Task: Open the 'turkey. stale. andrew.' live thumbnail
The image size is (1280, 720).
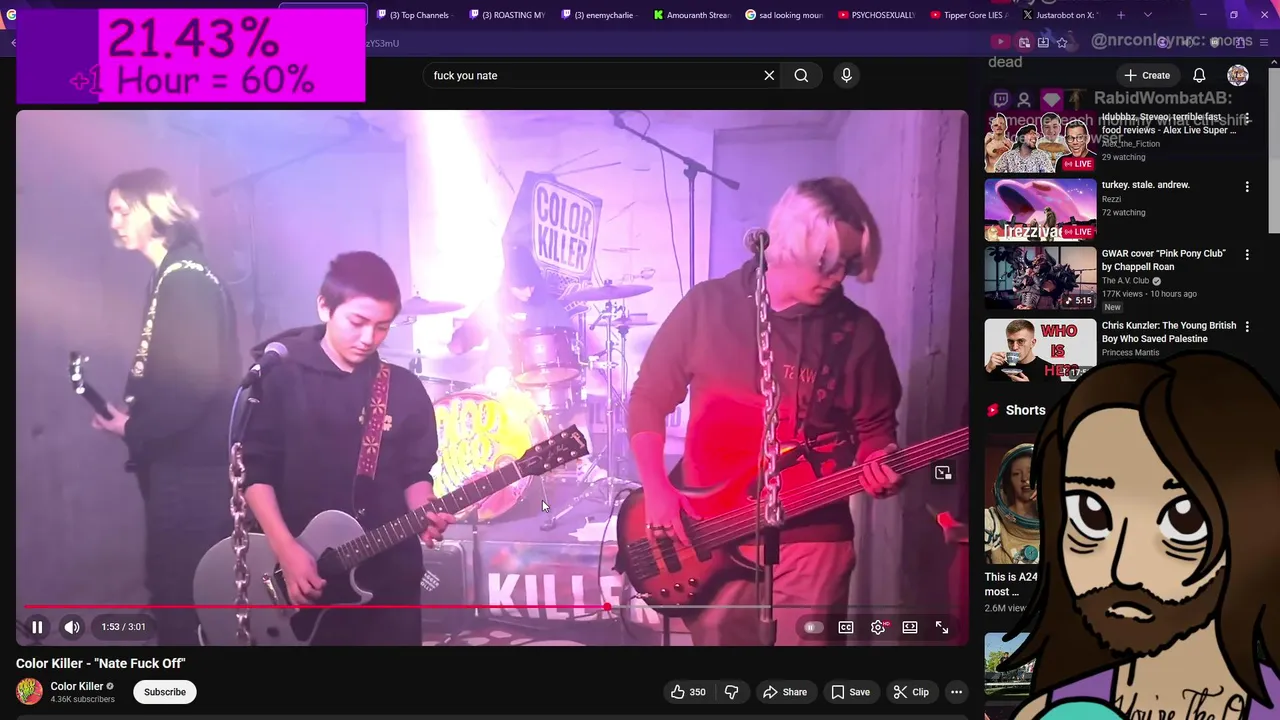Action: (x=1040, y=210)
